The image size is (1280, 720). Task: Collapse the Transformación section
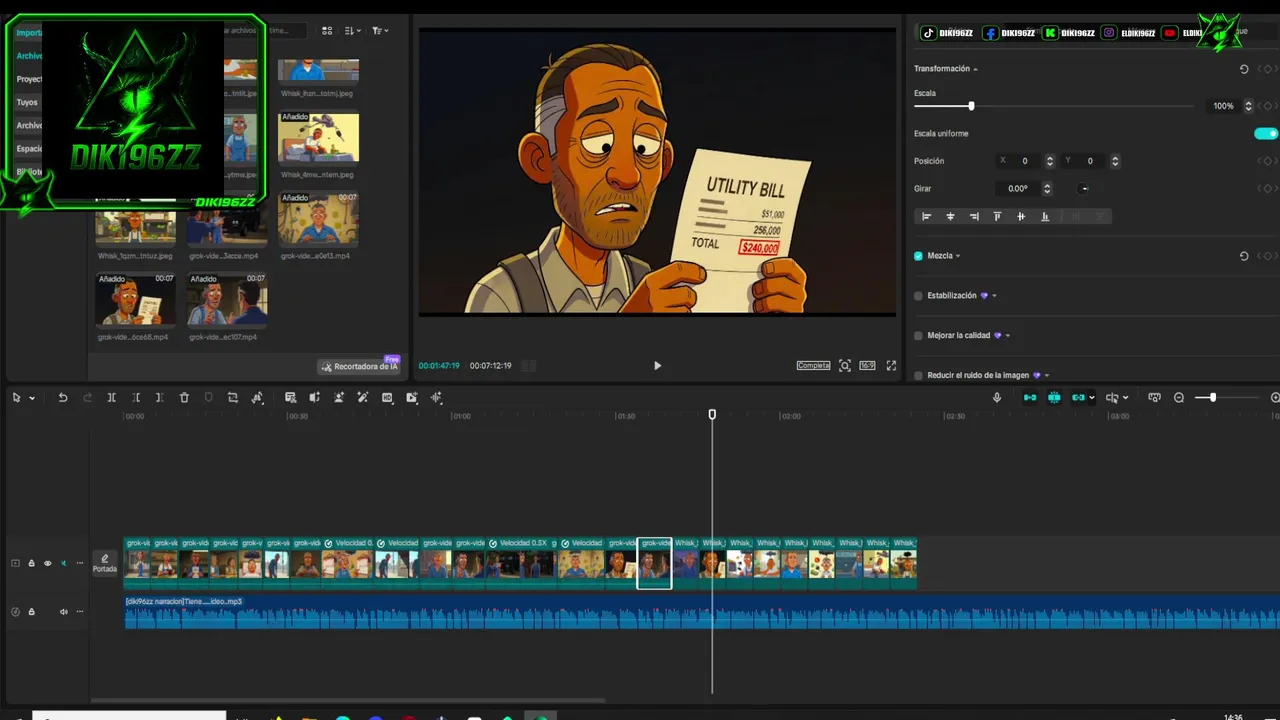pos(975,69)
